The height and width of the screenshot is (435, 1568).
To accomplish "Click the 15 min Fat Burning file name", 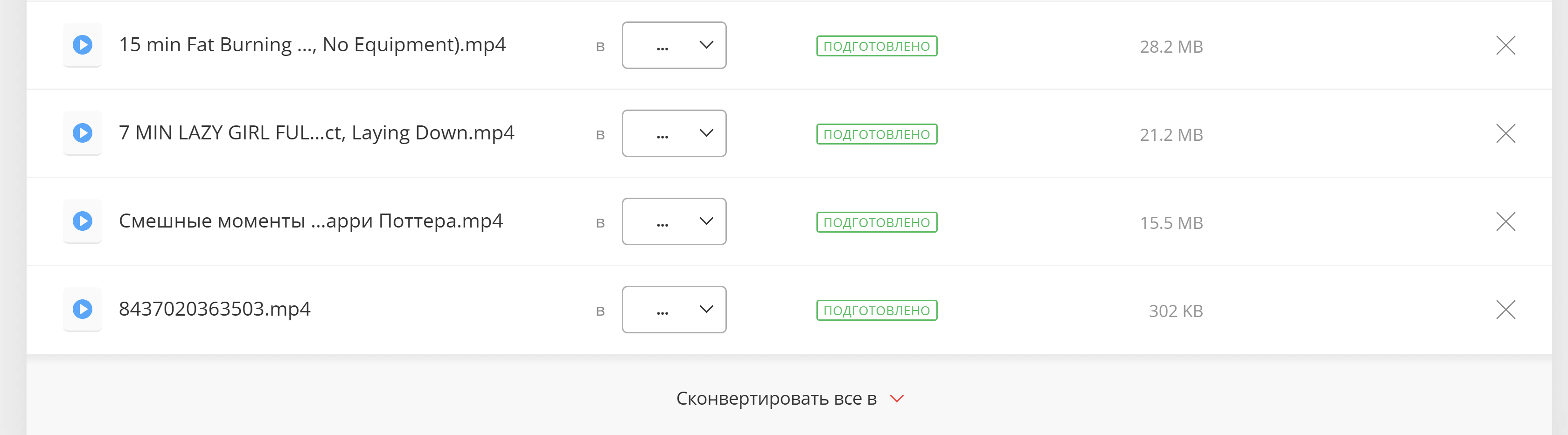I will point(312,45).
